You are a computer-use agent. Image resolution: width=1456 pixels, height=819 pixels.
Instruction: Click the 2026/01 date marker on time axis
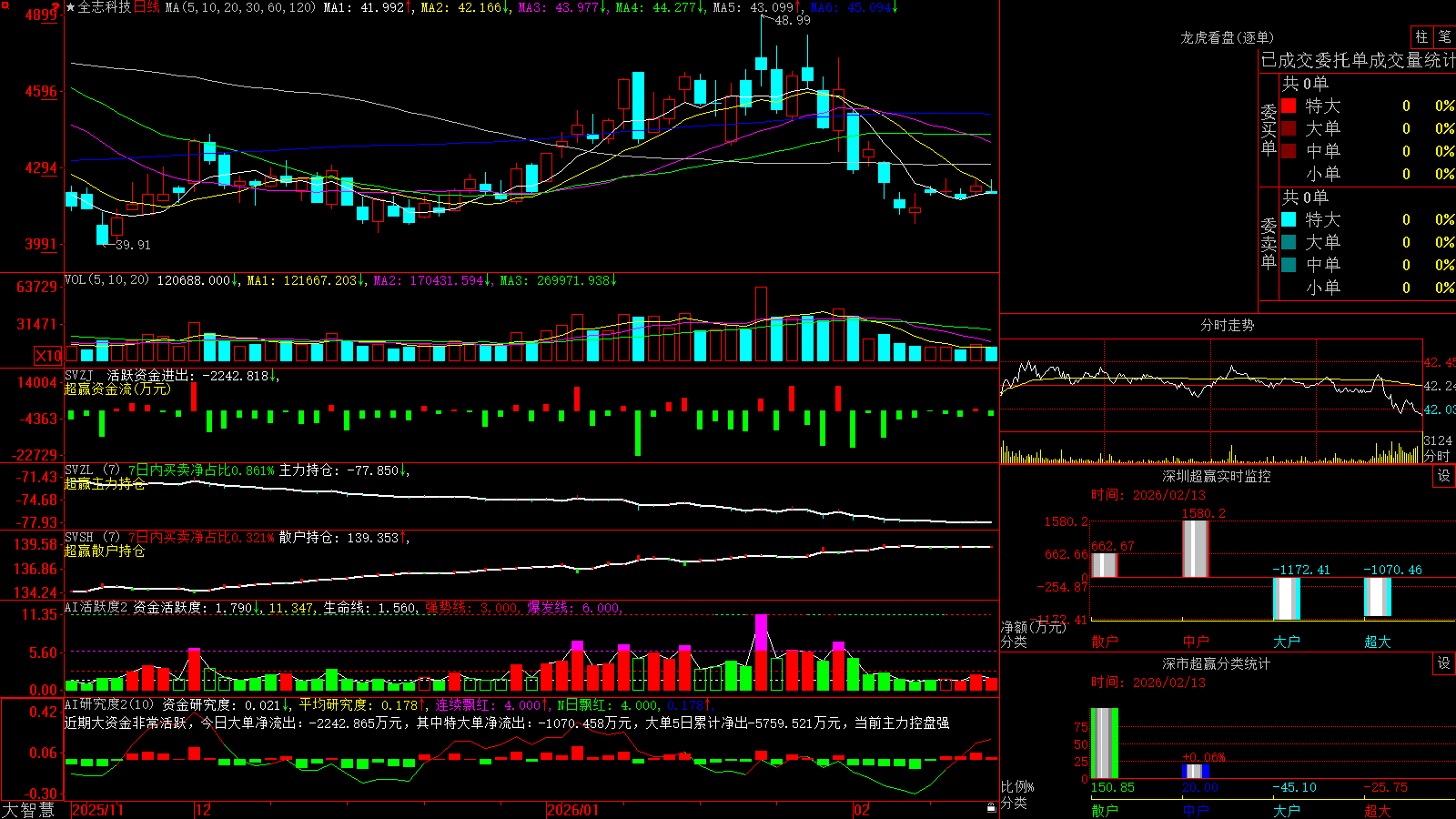click(573, 810)
